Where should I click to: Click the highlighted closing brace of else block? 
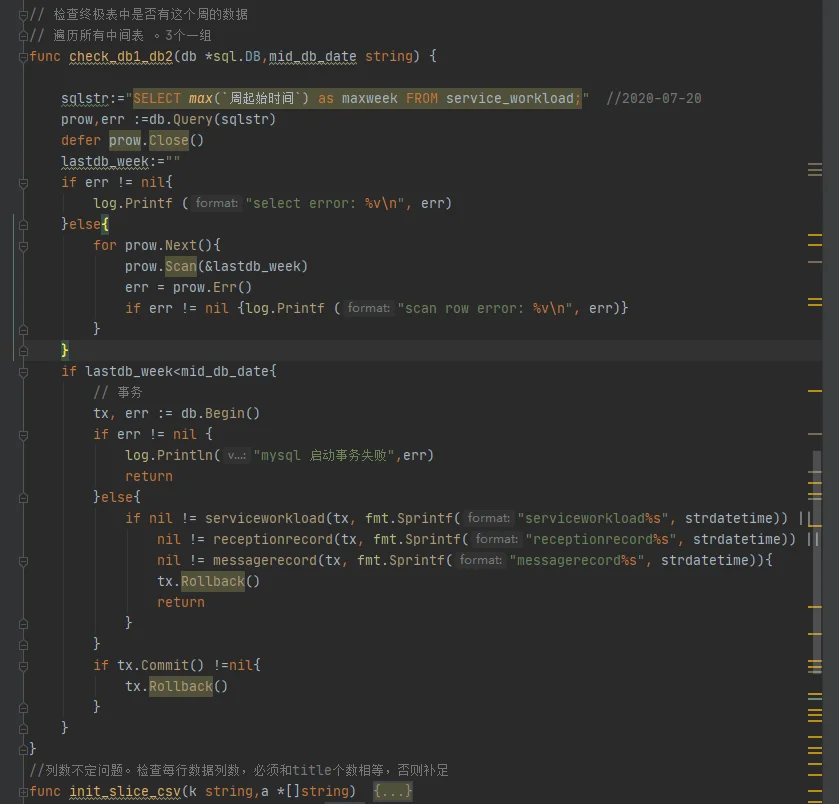[x=65, y=351]
